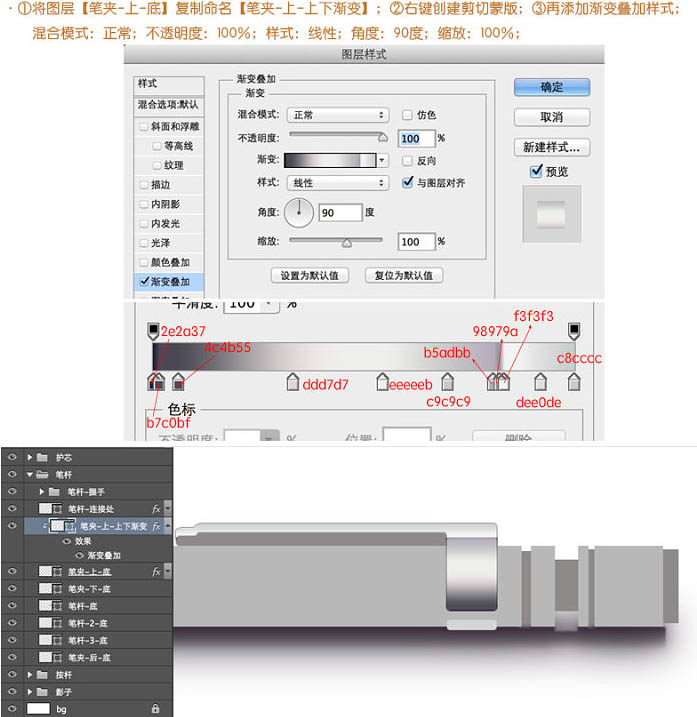The image size is (697, 717).
Task: Click the left black opacity stop above gradient
Action: pos(153,331)
